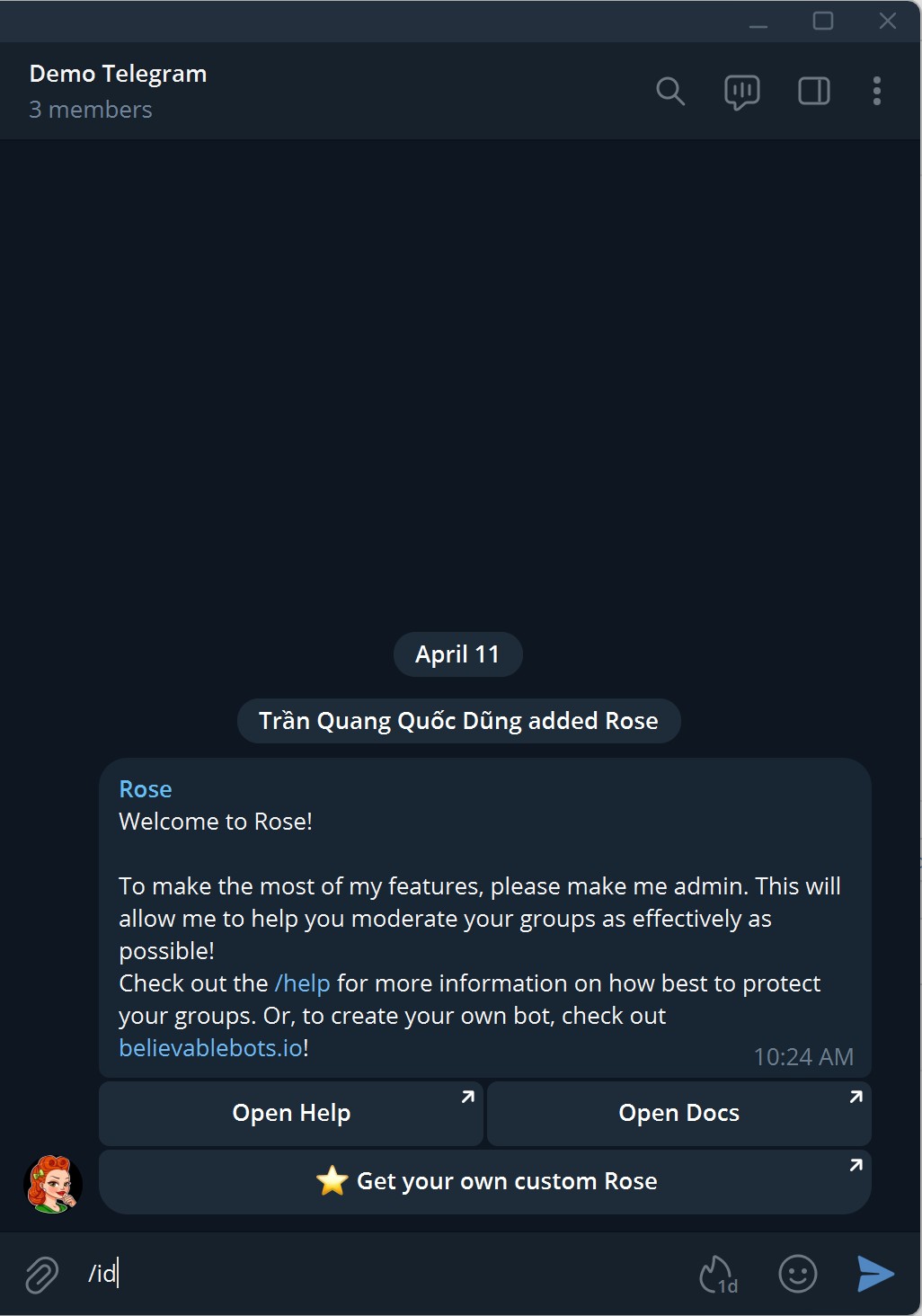The height and width of the screenshot is (1316, 922).
Task: Open search in the Demo Telegram chat
Action: (670, 91)
